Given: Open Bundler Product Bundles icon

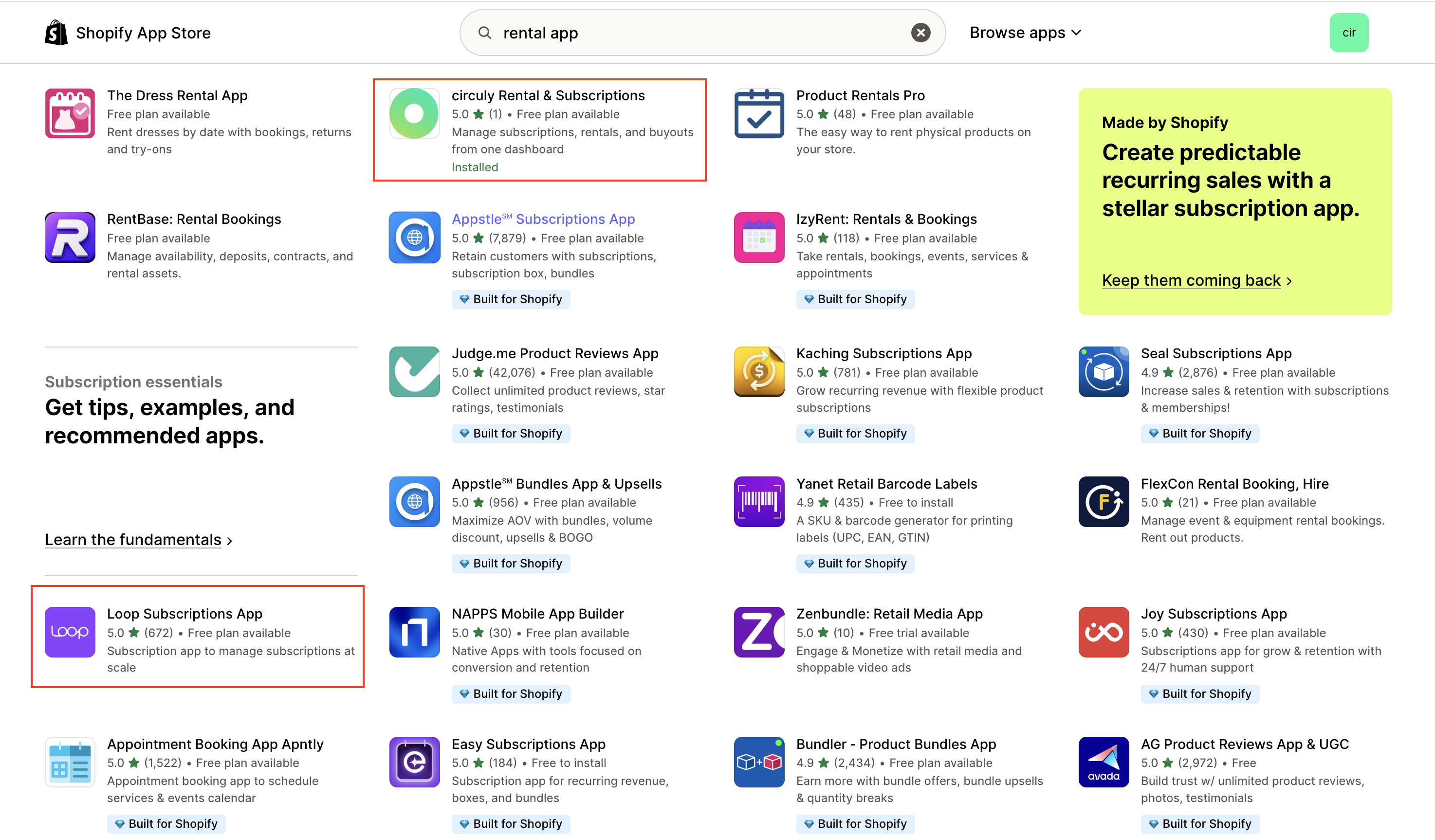Looking at the screenshot, I should click(x=759, y=762).
